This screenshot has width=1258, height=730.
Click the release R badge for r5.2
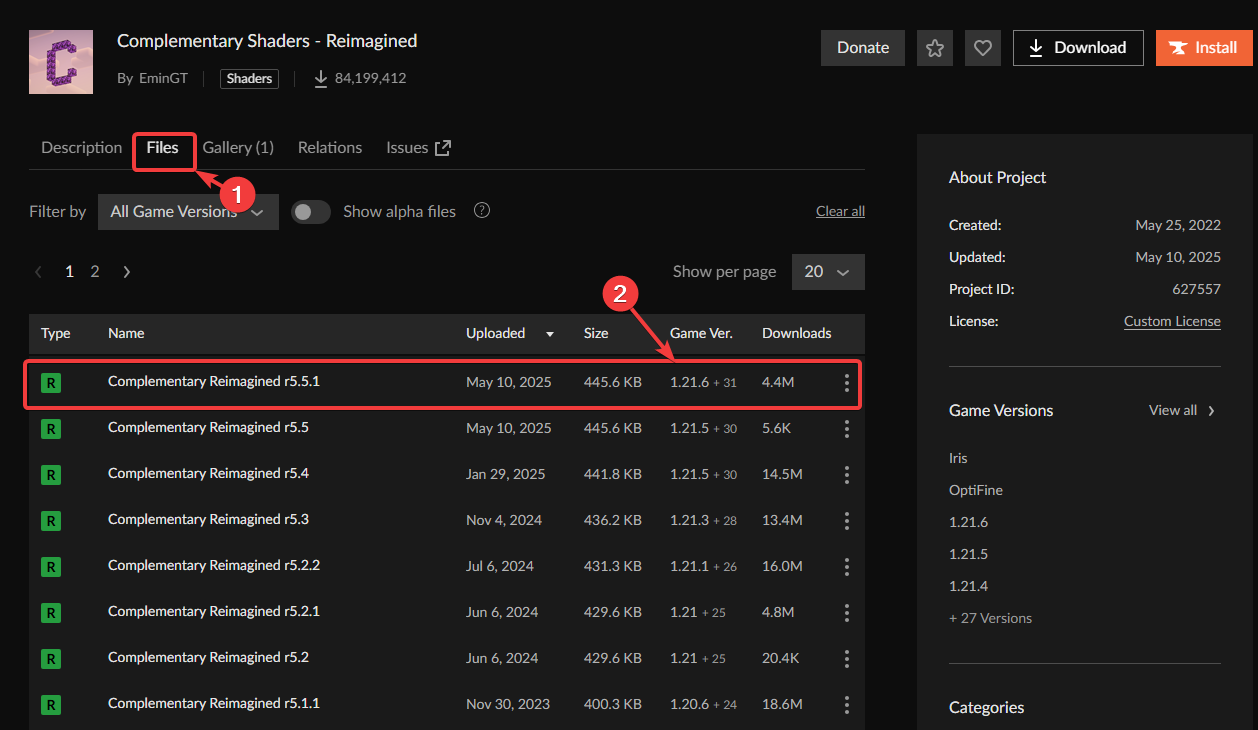[51, 659]
